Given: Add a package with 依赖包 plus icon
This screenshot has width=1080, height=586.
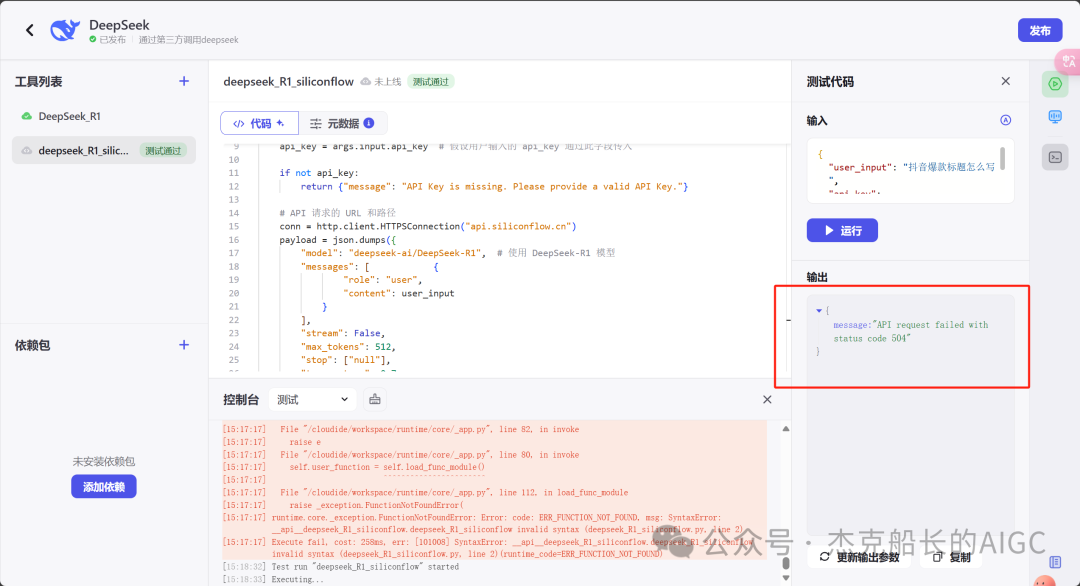Looking at the screenshot, I should coord(184,345).
